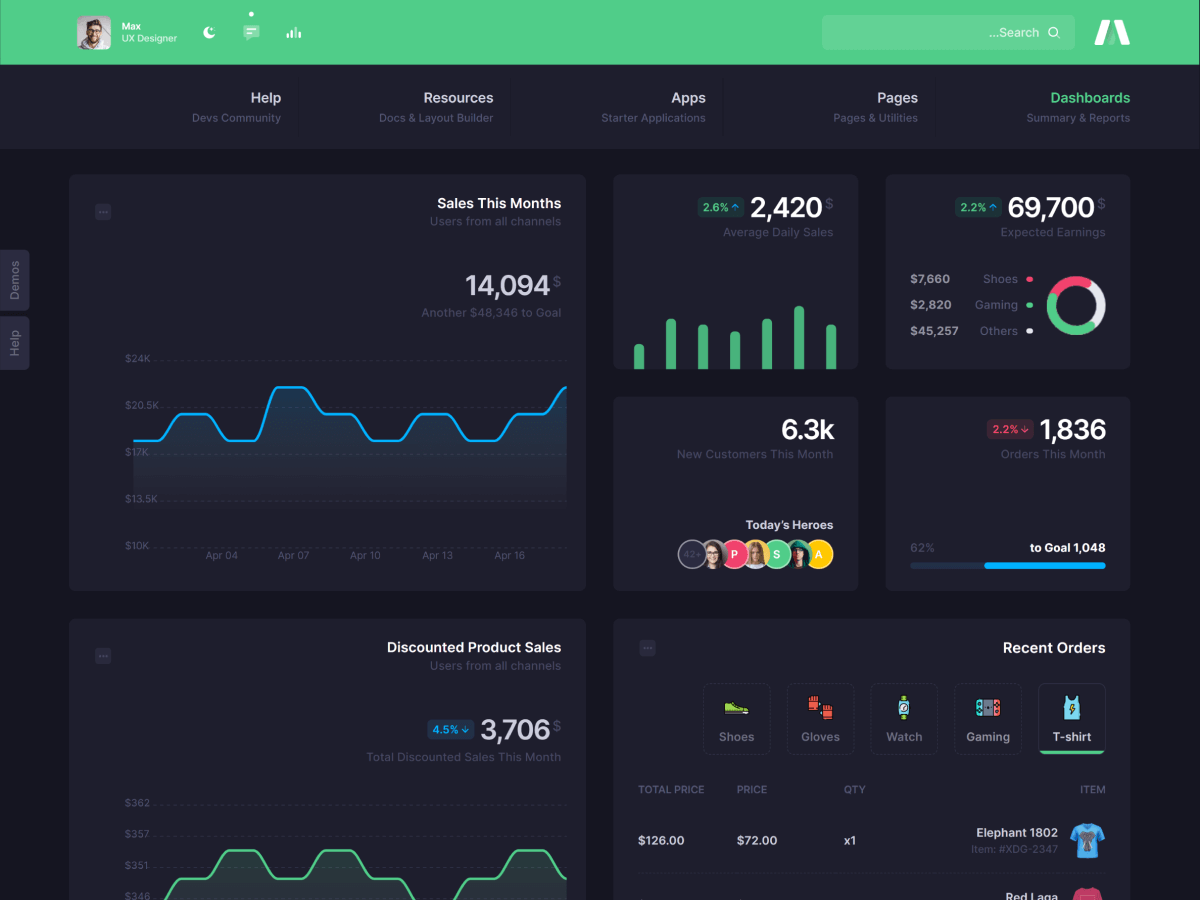Select the T-shirt category tab

click(1071, 718)
